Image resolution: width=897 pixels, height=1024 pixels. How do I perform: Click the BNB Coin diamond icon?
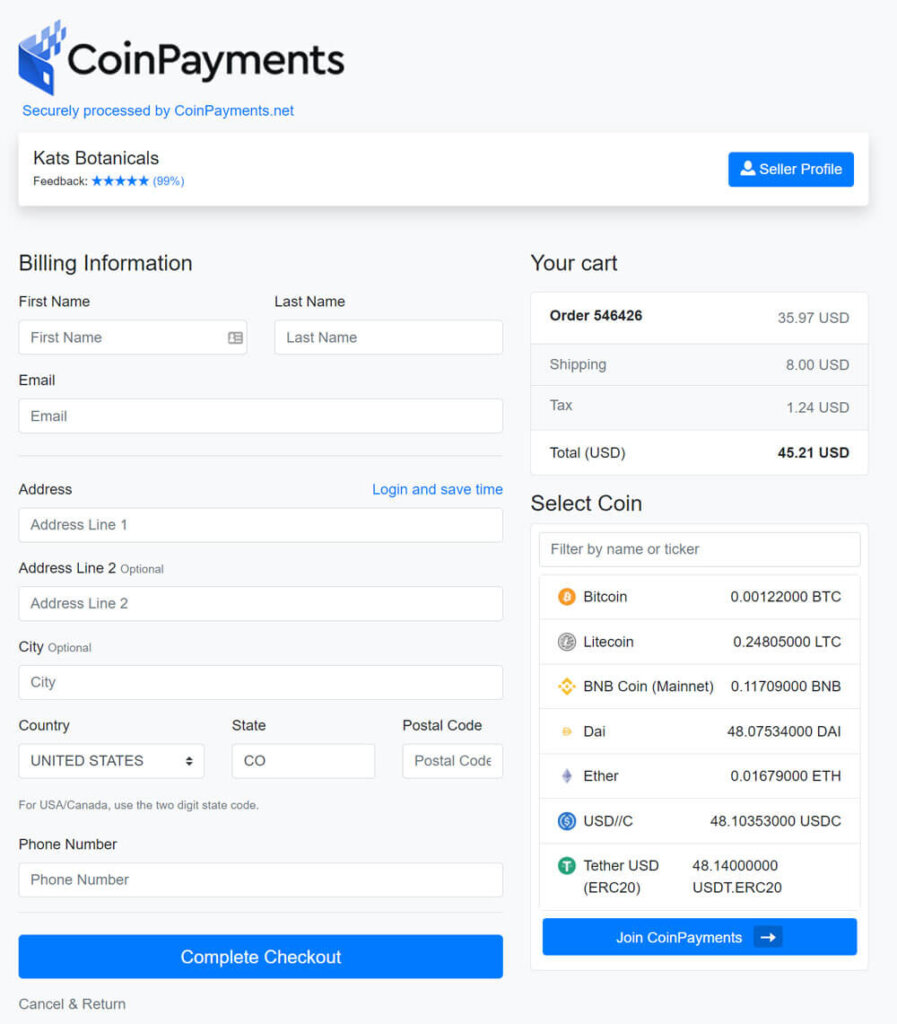coord(567,686)
